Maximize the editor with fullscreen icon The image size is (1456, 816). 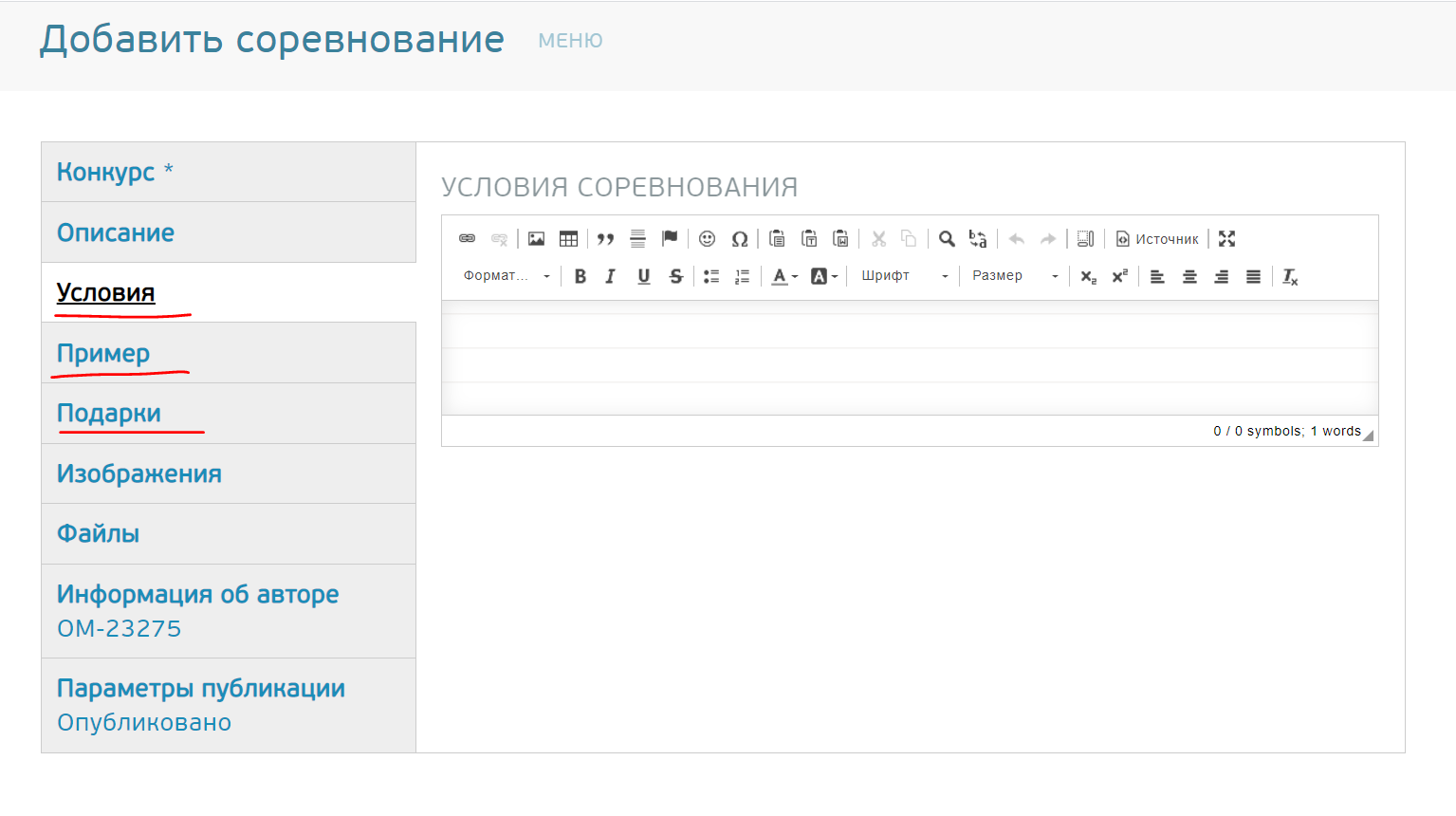1226,239
